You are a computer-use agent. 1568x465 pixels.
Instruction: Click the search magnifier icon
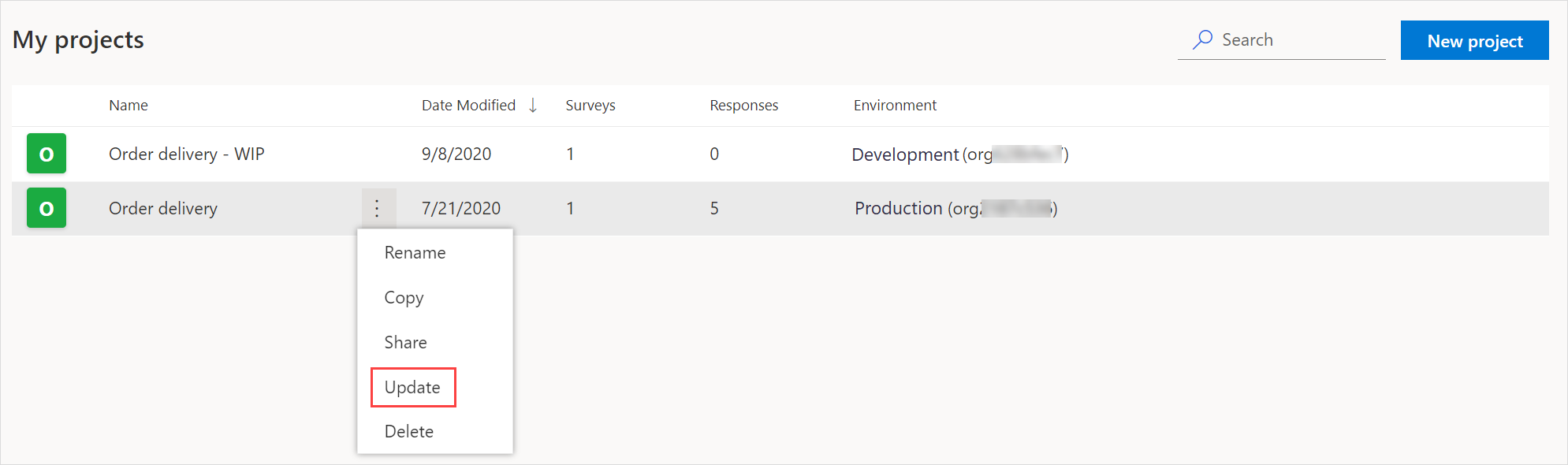(1202, 39)
